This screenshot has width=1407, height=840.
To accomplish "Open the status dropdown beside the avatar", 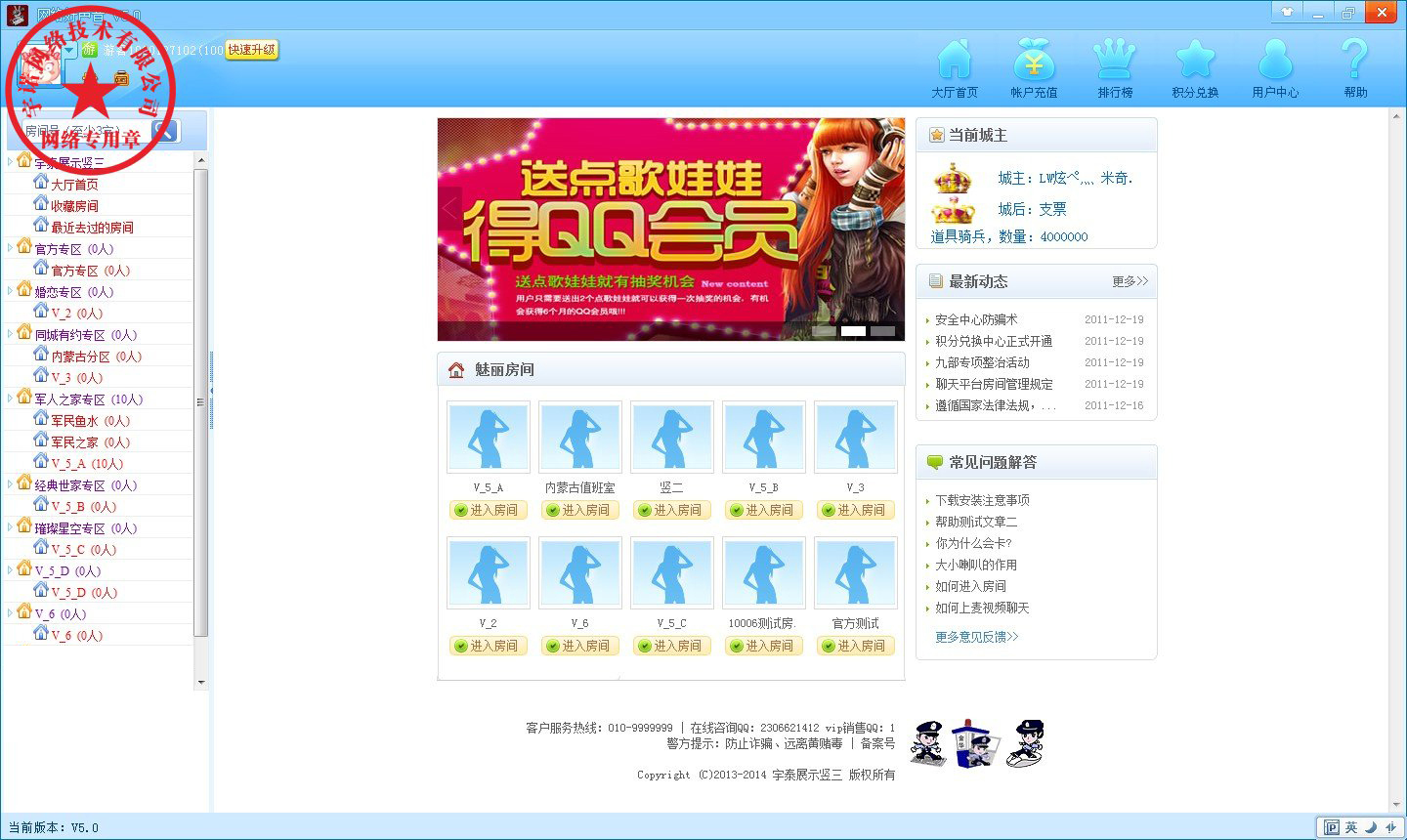I will pos(70,50).
